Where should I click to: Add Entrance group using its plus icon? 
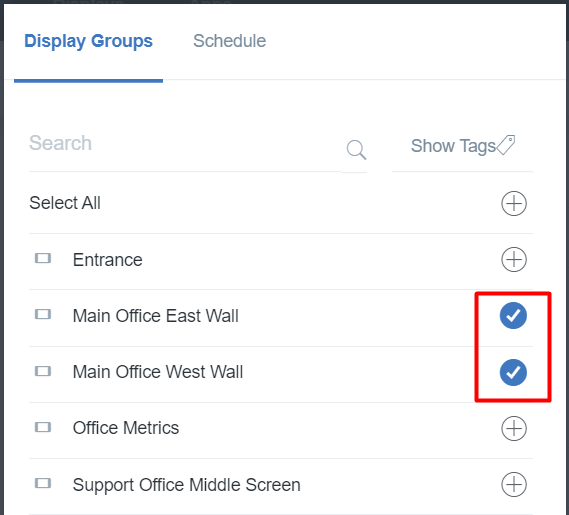tap(514, 259)
